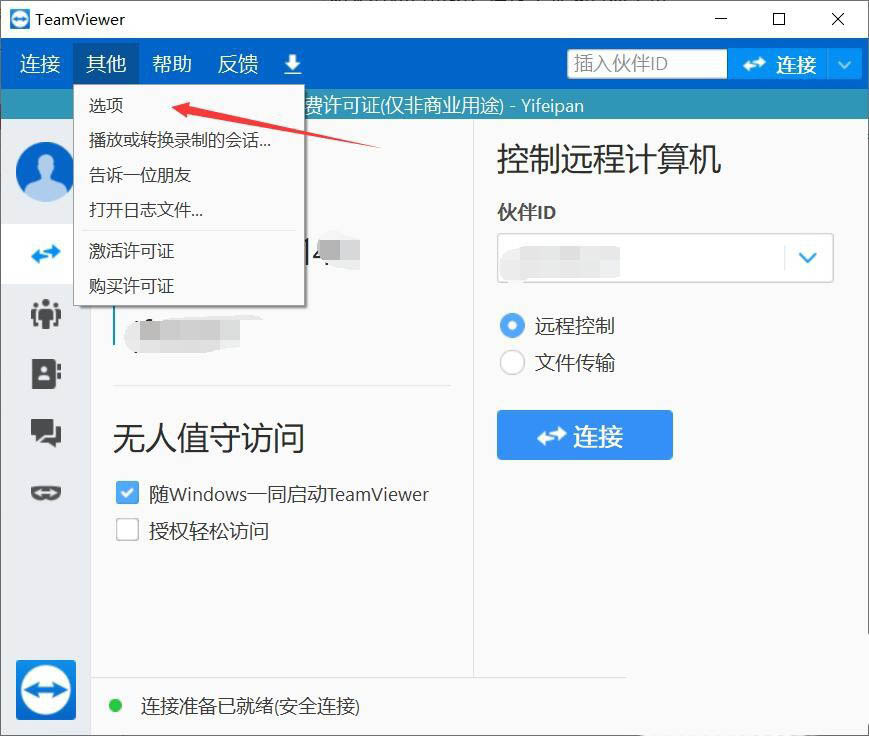
Task: Click the 无人值守访问 heading
Action: click(x=209, y=438)
